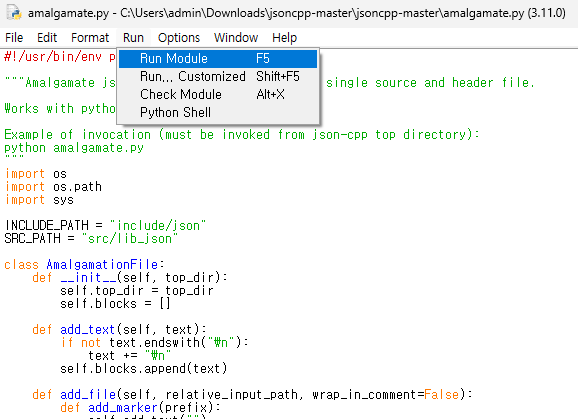Click the SRC_PATH assignment

click(91, 238)
